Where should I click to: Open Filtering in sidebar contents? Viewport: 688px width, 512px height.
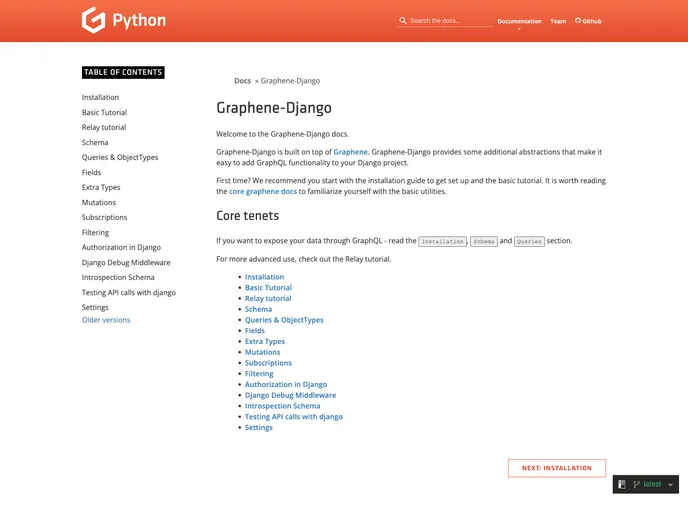95,233
